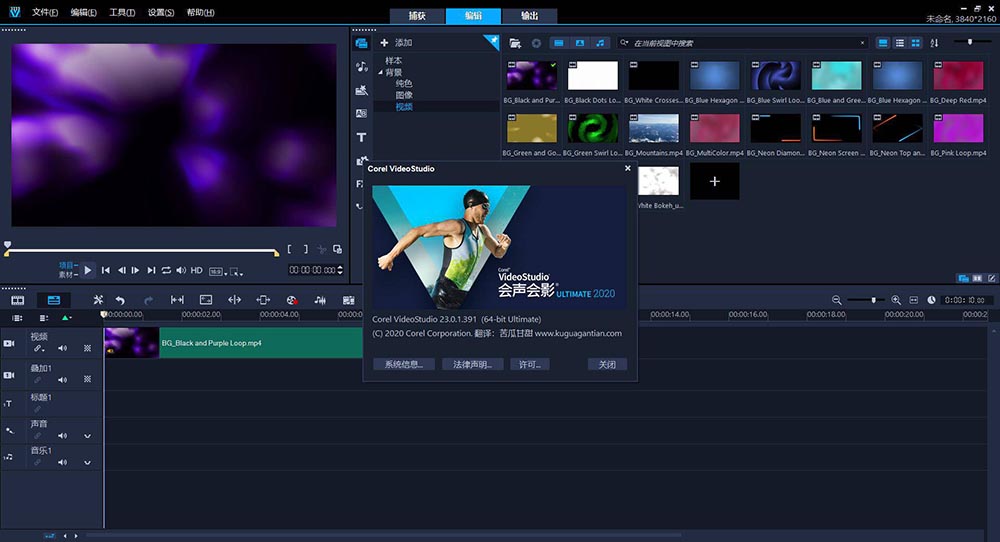
Task: Set the mark-out bracket
Action: click(x=305, y=249)
